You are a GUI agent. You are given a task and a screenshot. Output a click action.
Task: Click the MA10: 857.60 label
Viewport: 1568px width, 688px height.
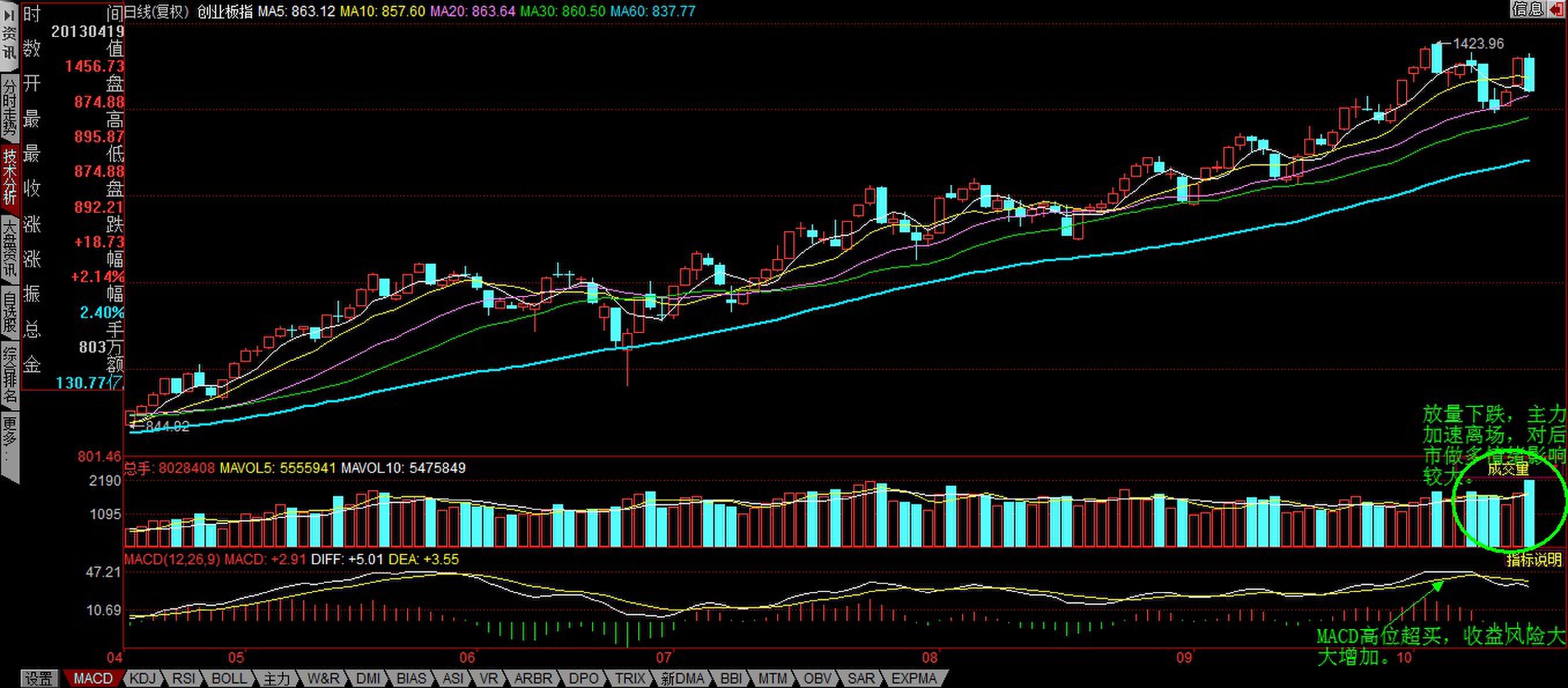[x=382, y=11]
